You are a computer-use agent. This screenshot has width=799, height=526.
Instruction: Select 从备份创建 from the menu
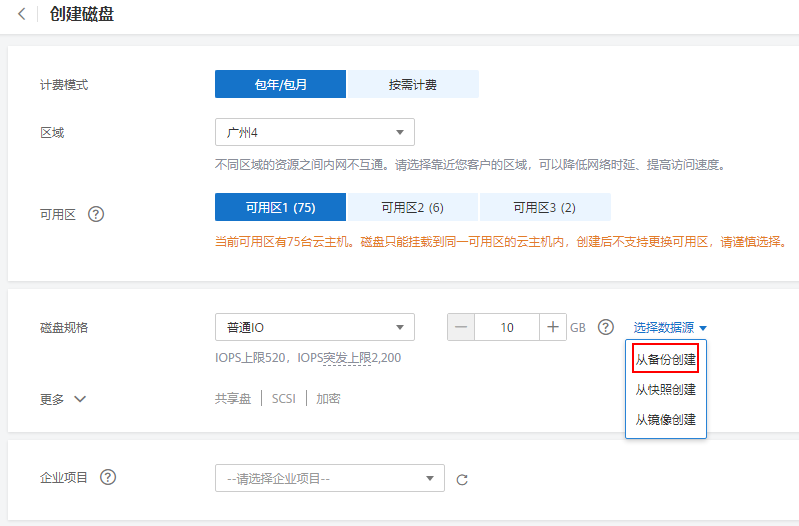666,359
